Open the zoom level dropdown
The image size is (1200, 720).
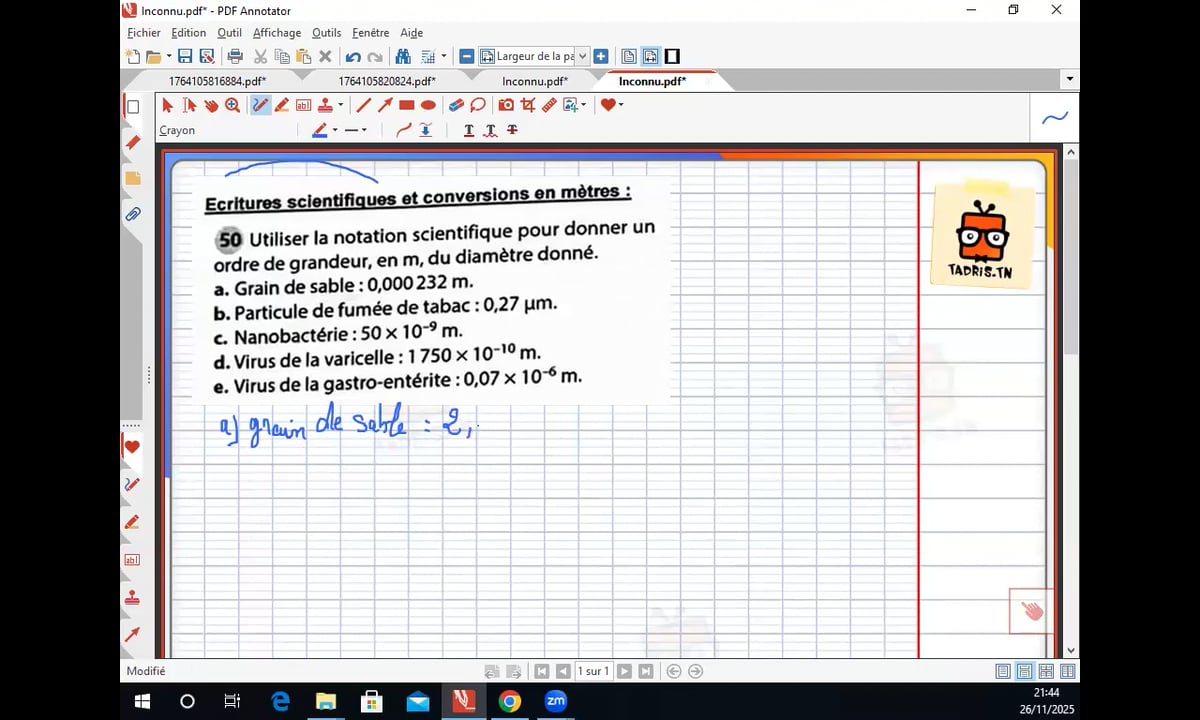pyautogui.click(x=583, y=57)
